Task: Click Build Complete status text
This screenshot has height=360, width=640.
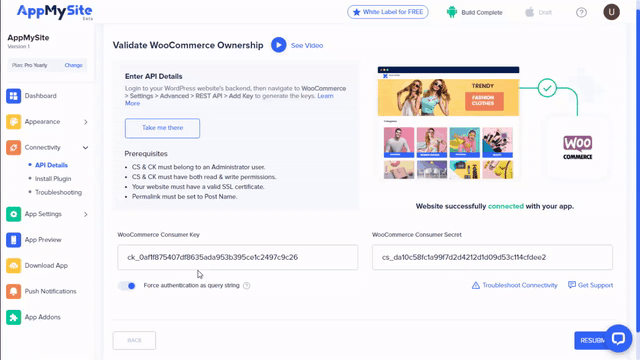Action: pos(482,13)
